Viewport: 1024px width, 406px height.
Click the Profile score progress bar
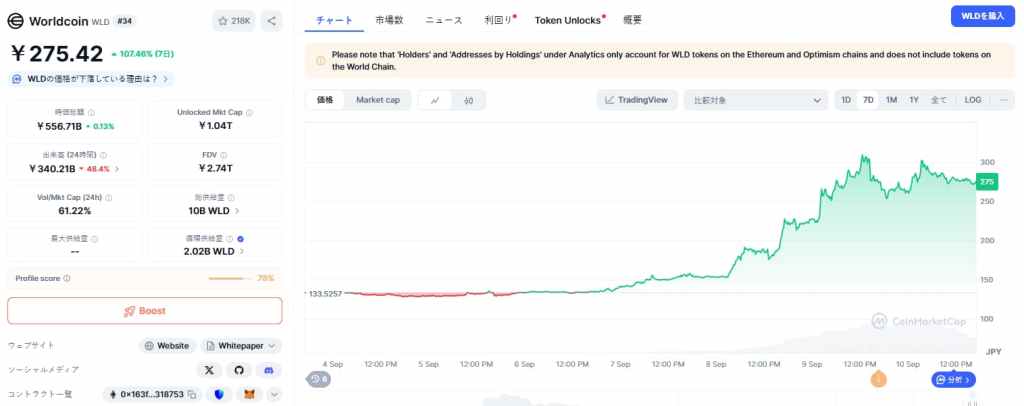pos(230,279)
